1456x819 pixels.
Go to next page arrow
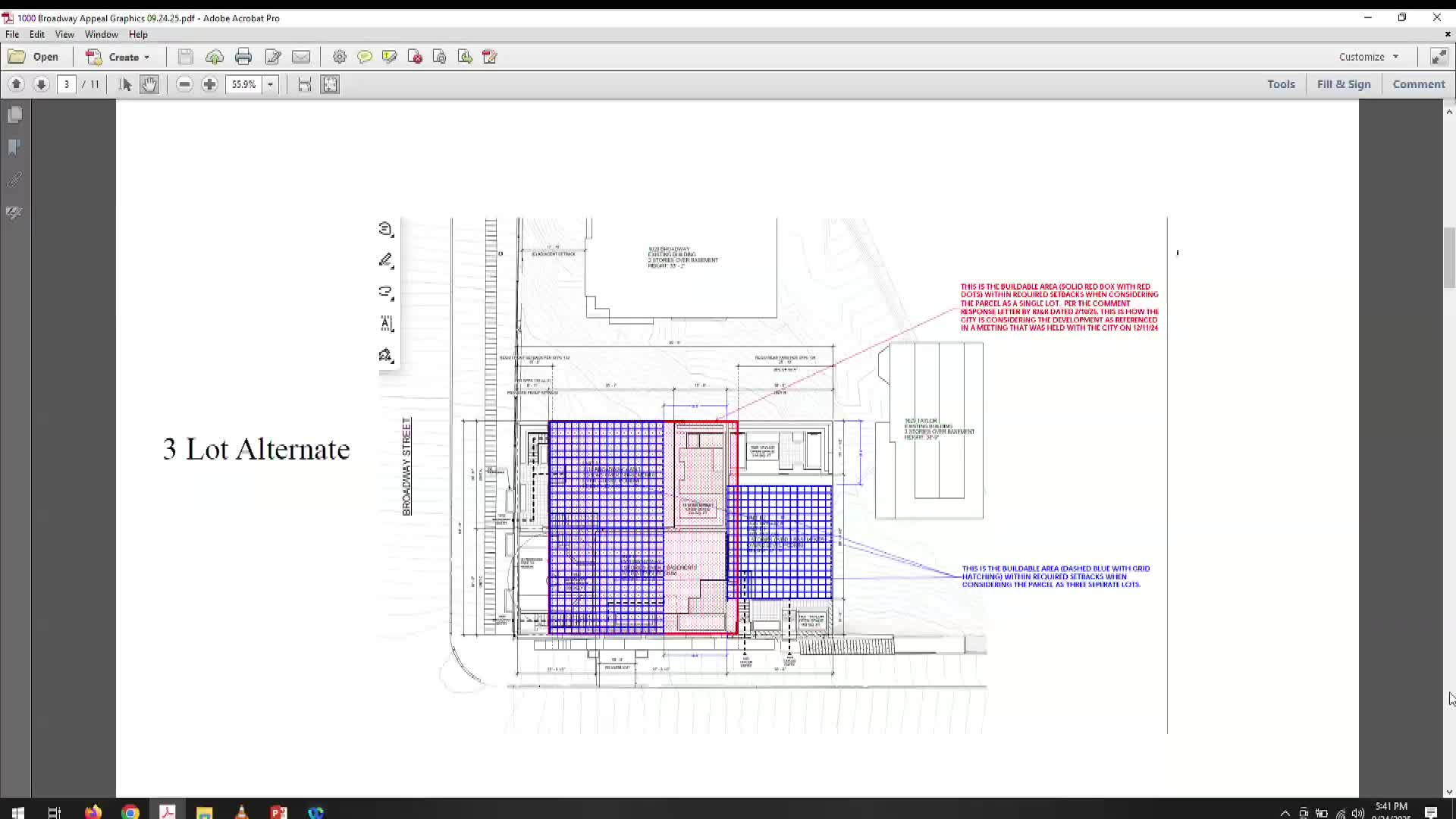click(42, 84)
